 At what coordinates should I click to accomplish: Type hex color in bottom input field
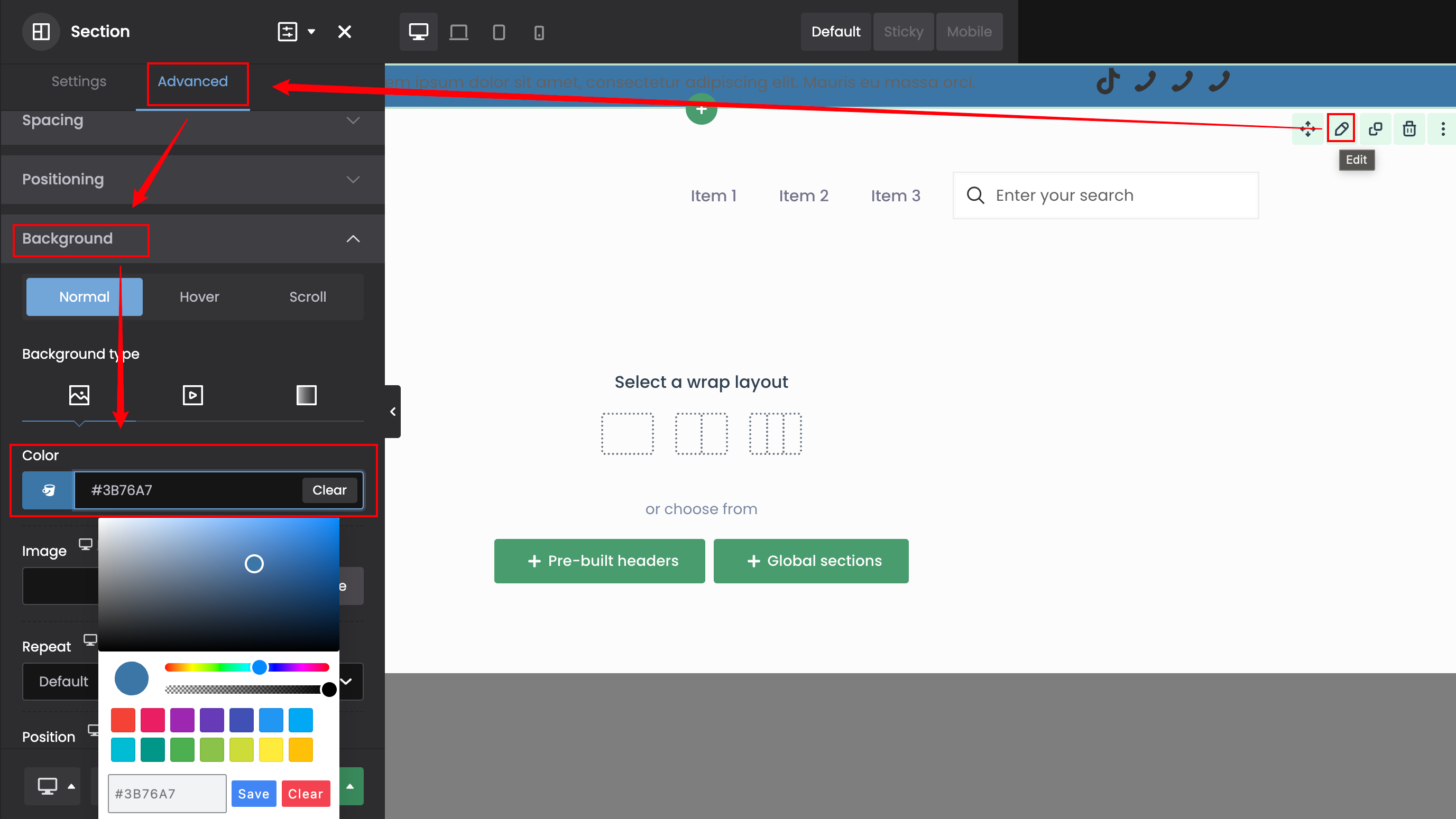pyautogui.click(x=166, y=793)
